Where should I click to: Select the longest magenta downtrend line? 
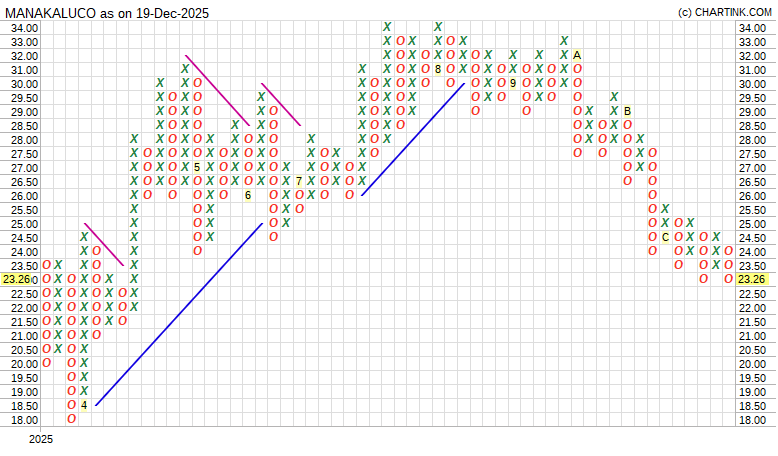pos(217,90)
